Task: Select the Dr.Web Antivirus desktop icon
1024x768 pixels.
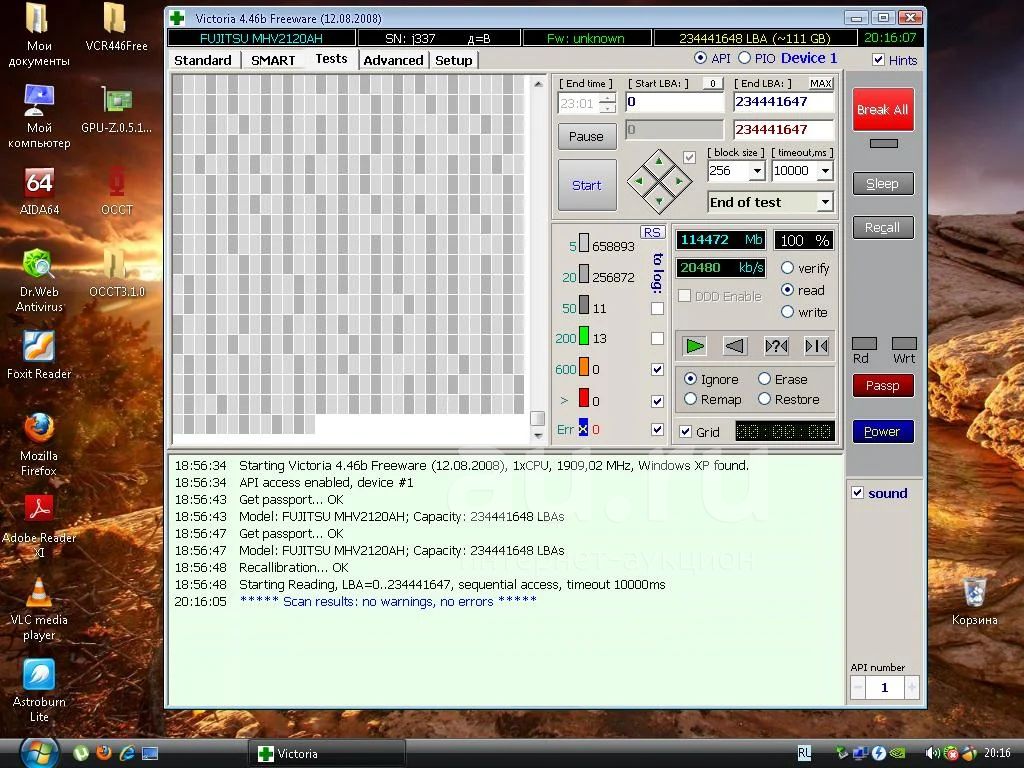Action: pos(39,281)
